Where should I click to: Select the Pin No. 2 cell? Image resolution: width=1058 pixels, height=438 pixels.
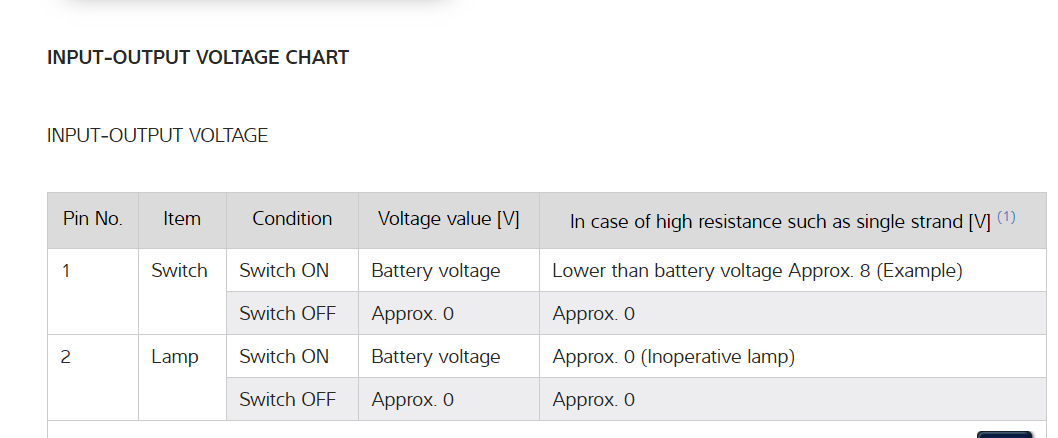[x=66, y=357]
